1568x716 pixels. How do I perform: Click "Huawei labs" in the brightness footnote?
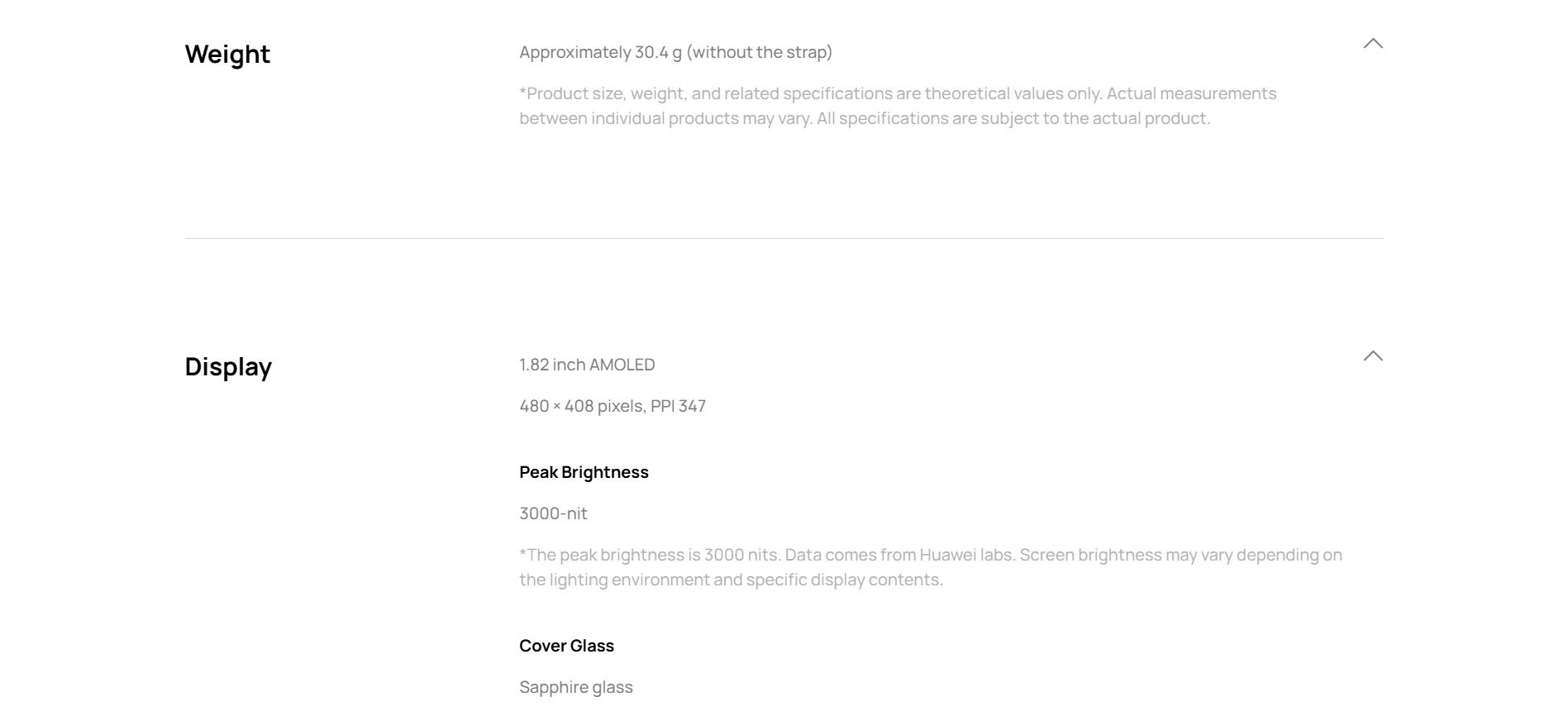[966, 555]
